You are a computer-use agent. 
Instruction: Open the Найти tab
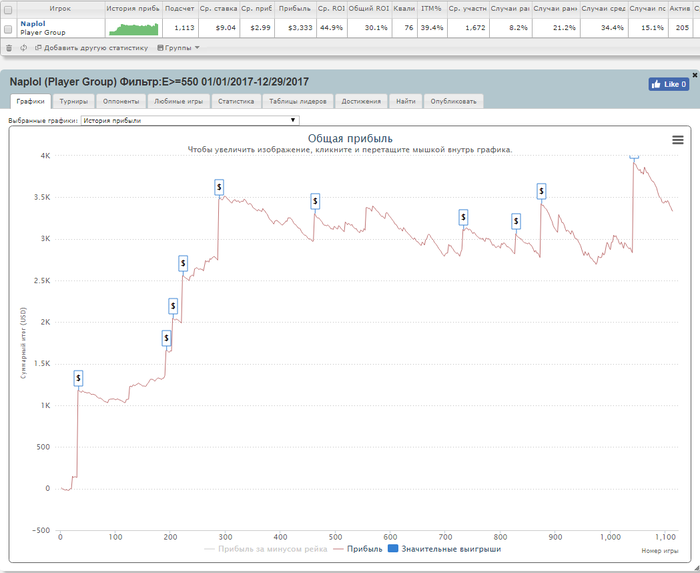pos(406,101)
